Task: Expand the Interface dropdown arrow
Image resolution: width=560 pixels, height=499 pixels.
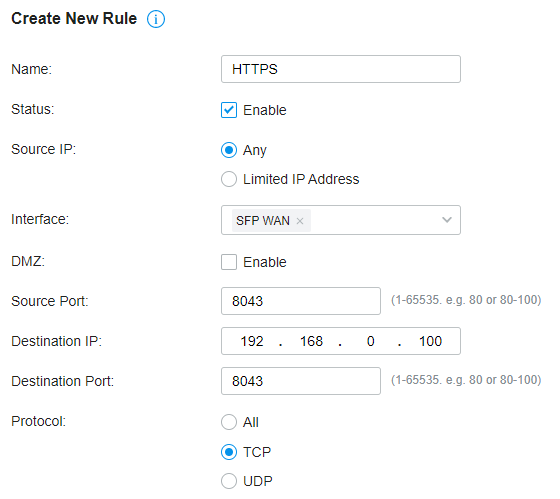Action: point(447,220)
